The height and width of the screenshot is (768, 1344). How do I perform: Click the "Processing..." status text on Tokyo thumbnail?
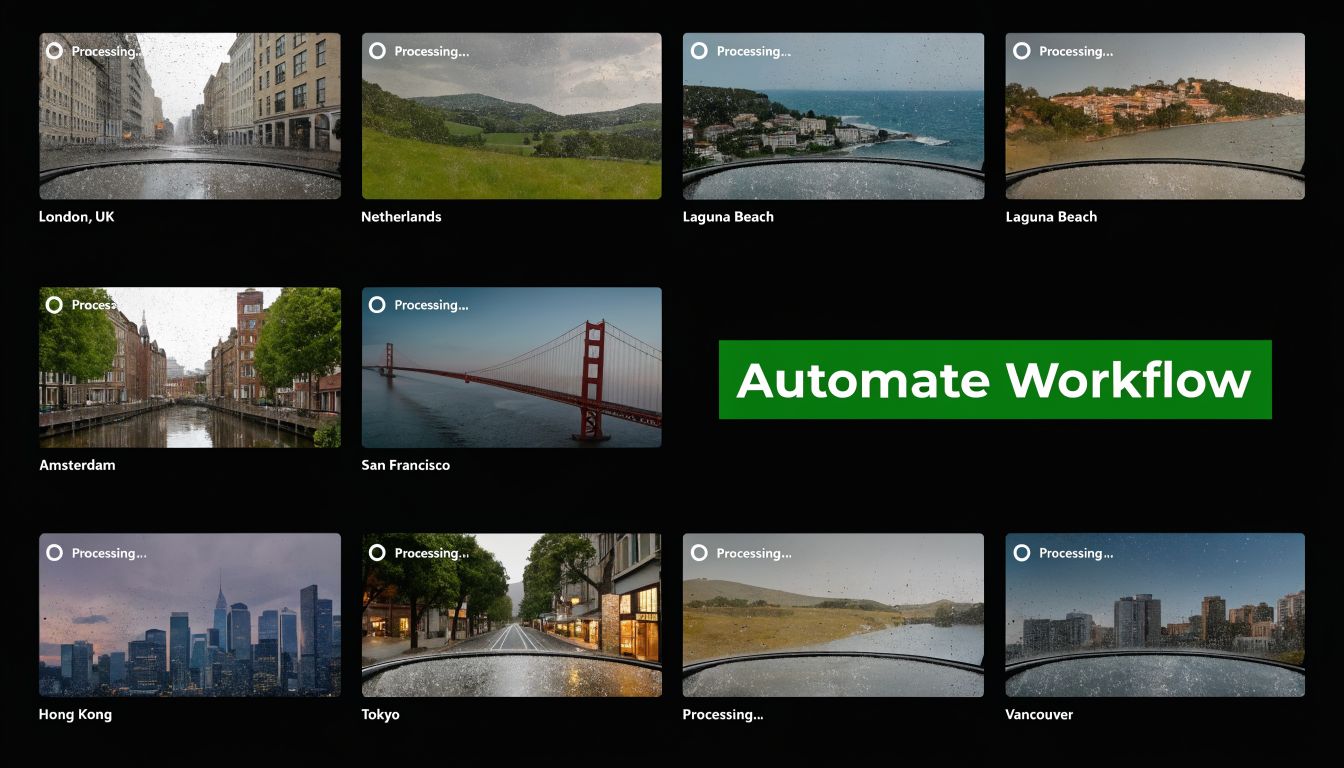tap(431, 553)
